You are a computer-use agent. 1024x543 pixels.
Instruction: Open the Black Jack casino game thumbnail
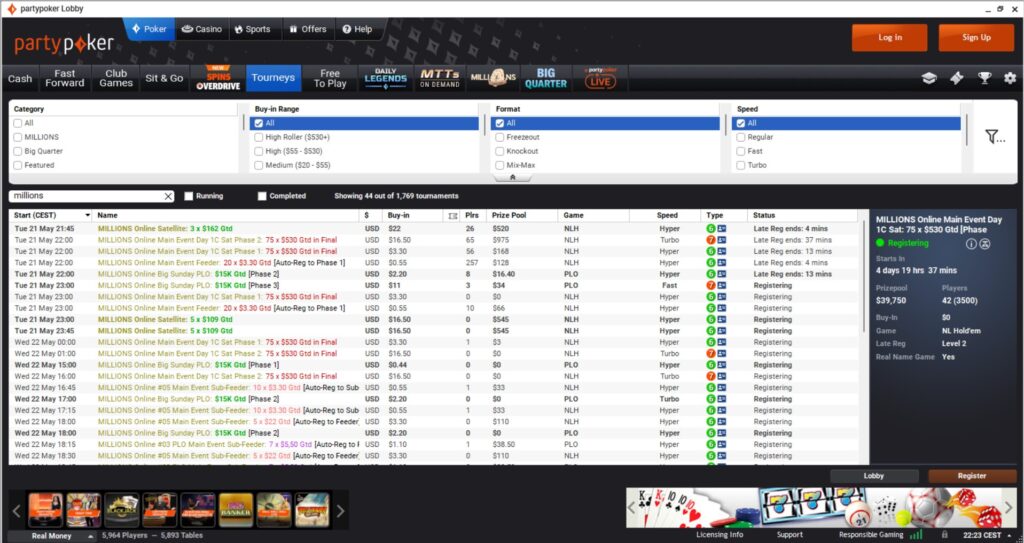click(122, 510)
